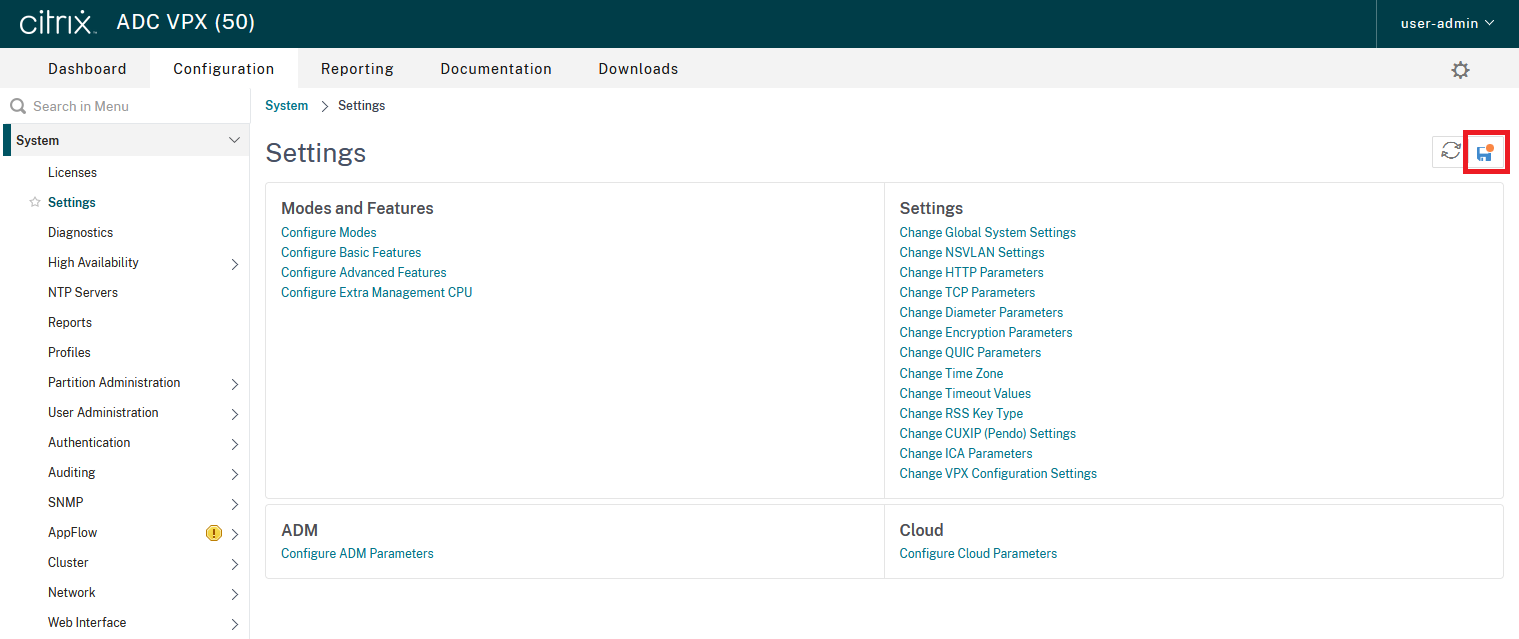Open the gear settings icon in navigation bar

[x=1460, y=70]
